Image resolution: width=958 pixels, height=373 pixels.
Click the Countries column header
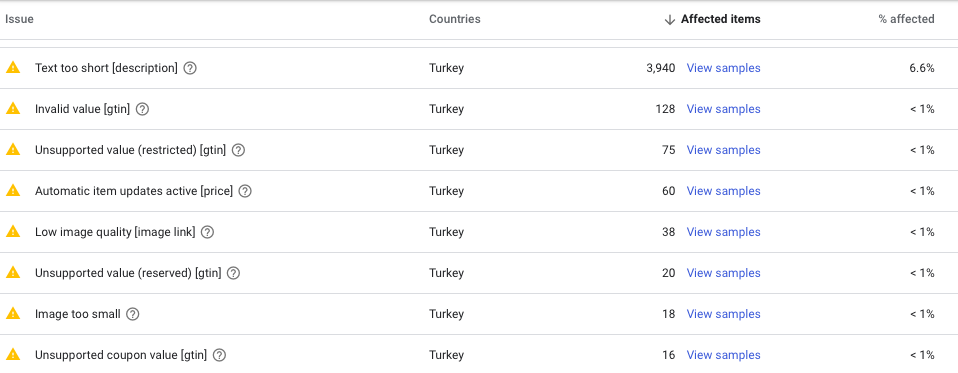coord(455,19)
